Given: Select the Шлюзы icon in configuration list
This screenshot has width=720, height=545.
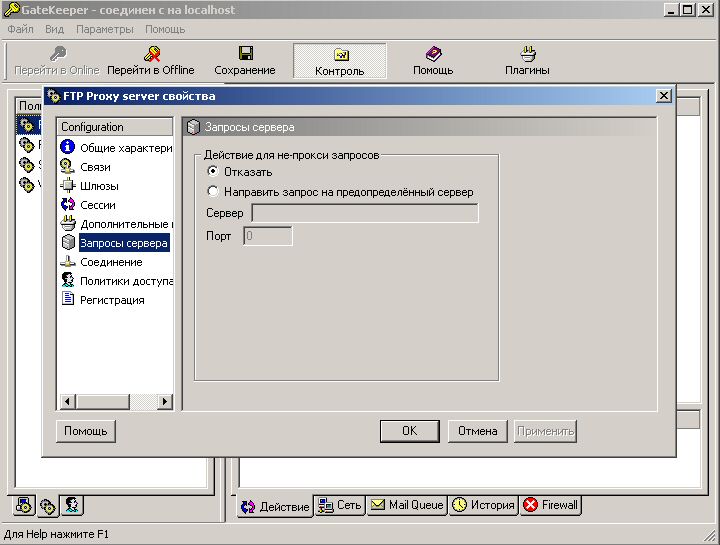Looking at the screenshot, I should coord(68,185).
